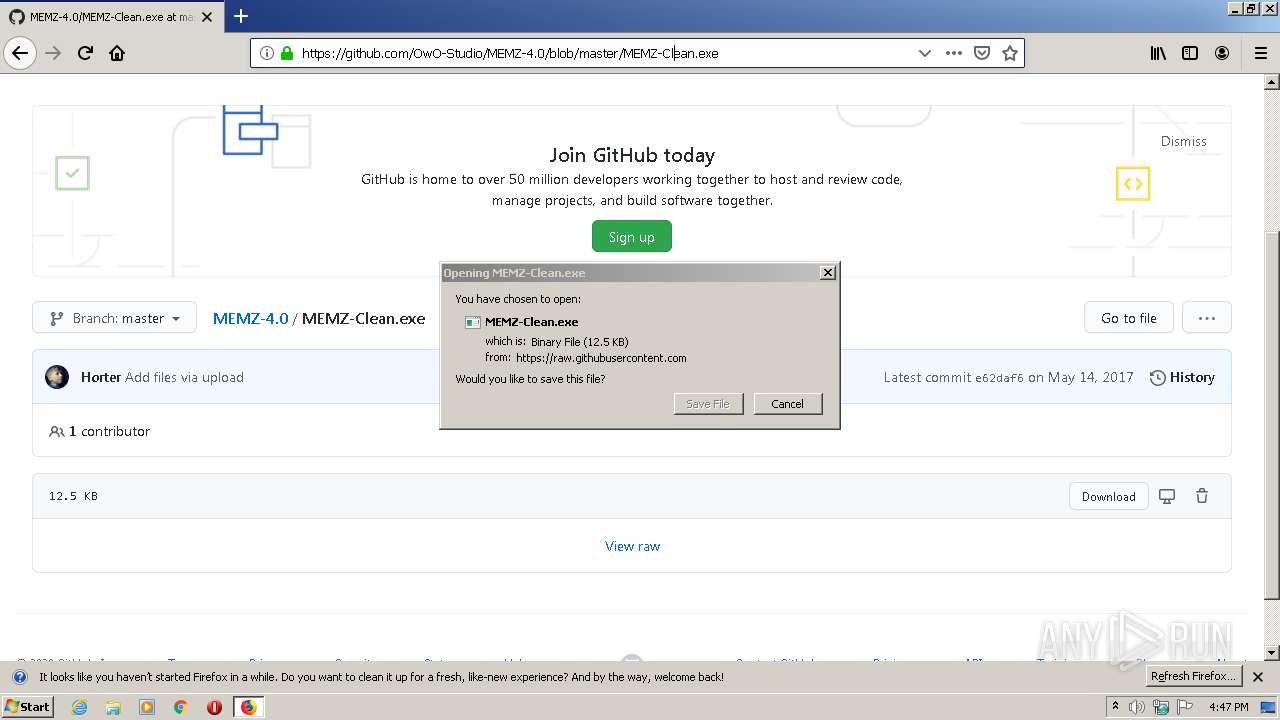Click the taskbar clock 4:47 PM
Viewport: 1280px width, 720px height.
(1228, 707)
